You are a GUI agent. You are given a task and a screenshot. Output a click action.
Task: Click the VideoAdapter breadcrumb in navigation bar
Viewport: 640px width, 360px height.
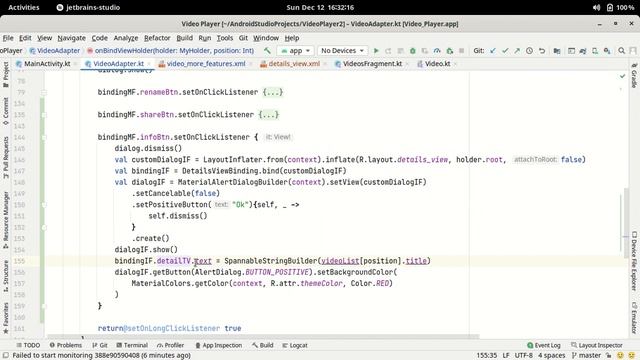(x=54, y=51)
